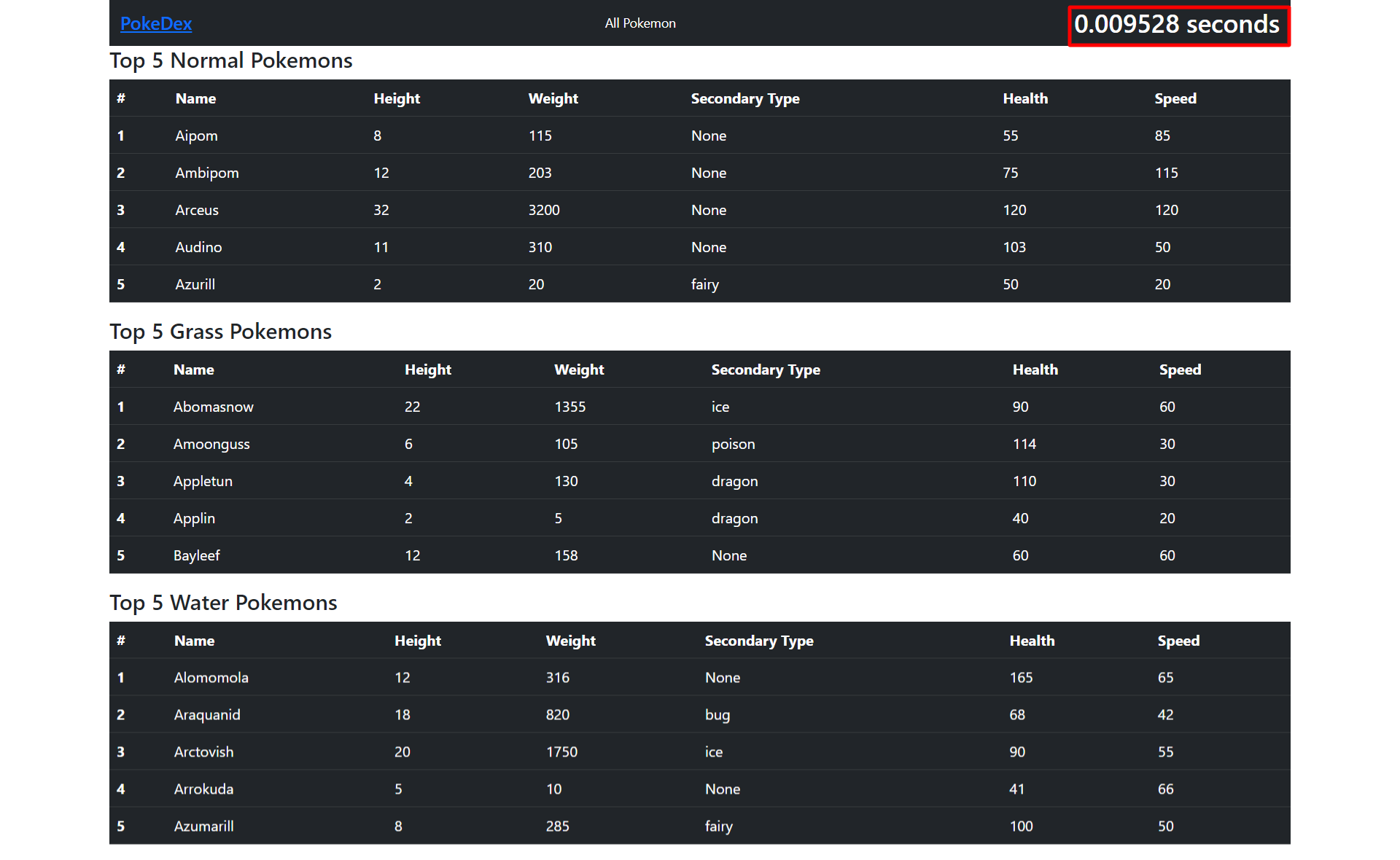Screen dimensions: 1400x860
Task: Click Amoonguss poison type cell
Action: point(733,444)
